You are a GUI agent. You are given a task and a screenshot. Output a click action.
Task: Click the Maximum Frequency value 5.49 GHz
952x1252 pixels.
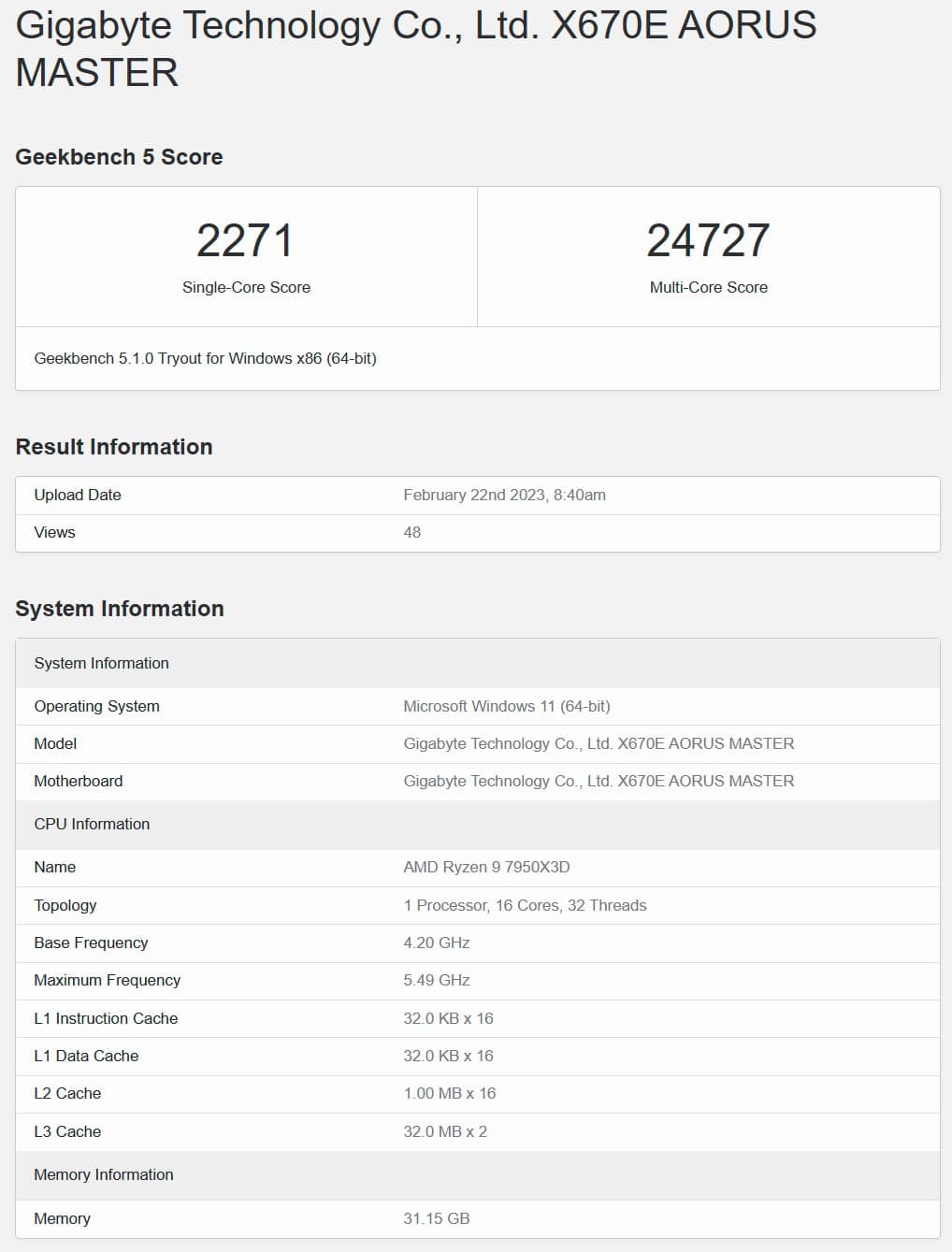[x=436, y=980]
